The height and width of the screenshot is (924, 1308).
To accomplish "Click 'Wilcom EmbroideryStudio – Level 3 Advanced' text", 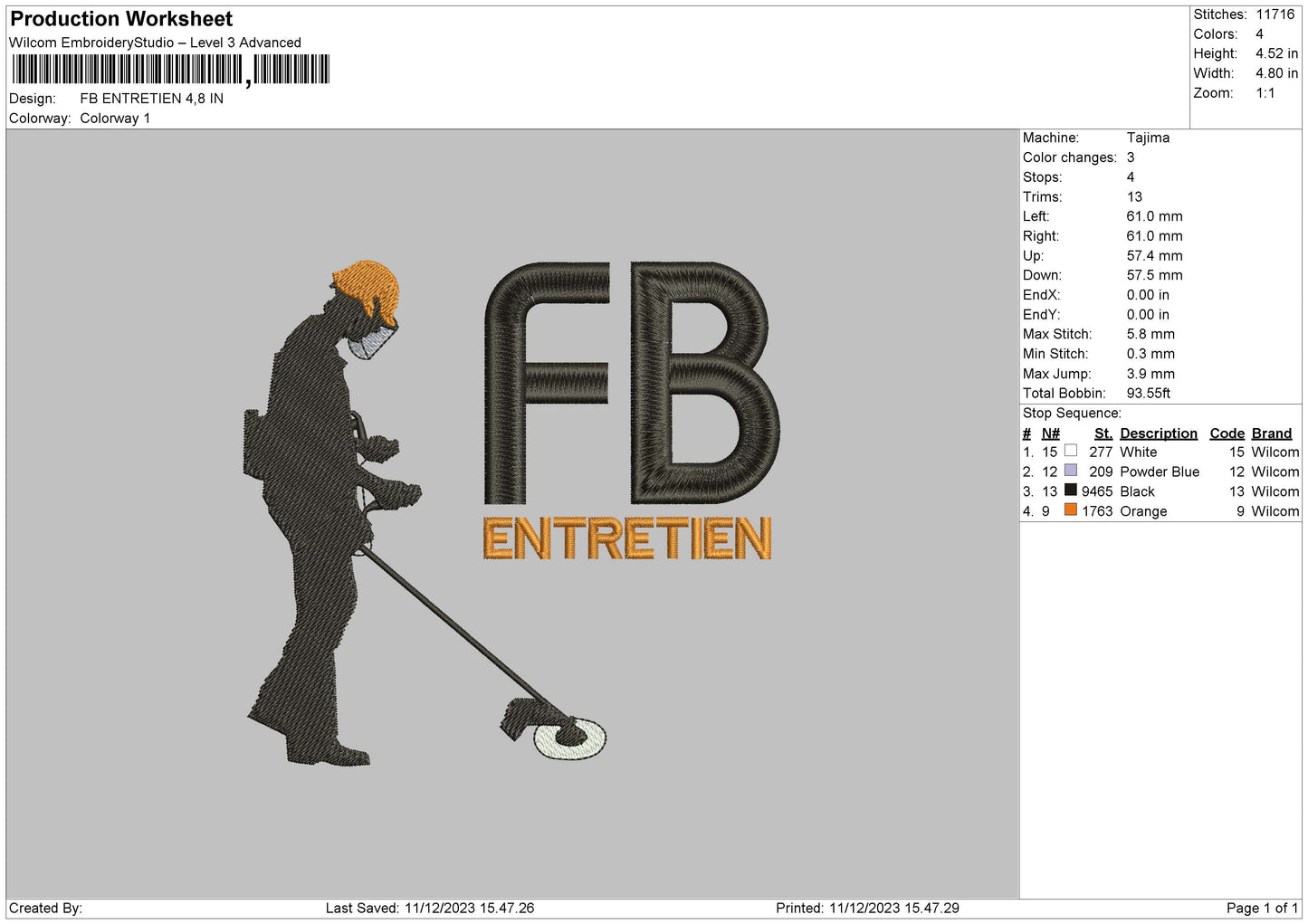I will point(155,43).
